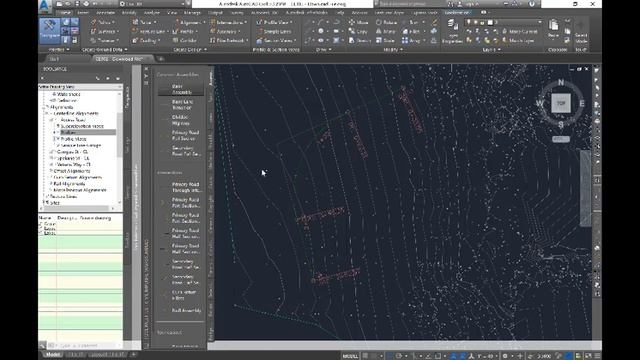Expand the Create Ground Data panel
640x360 pixels.
(x=104, y=49)
